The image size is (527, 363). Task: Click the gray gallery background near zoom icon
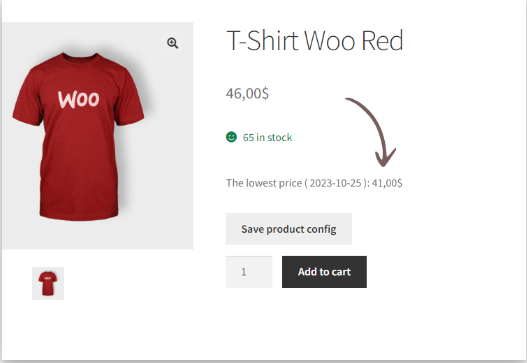click(153, 37)
